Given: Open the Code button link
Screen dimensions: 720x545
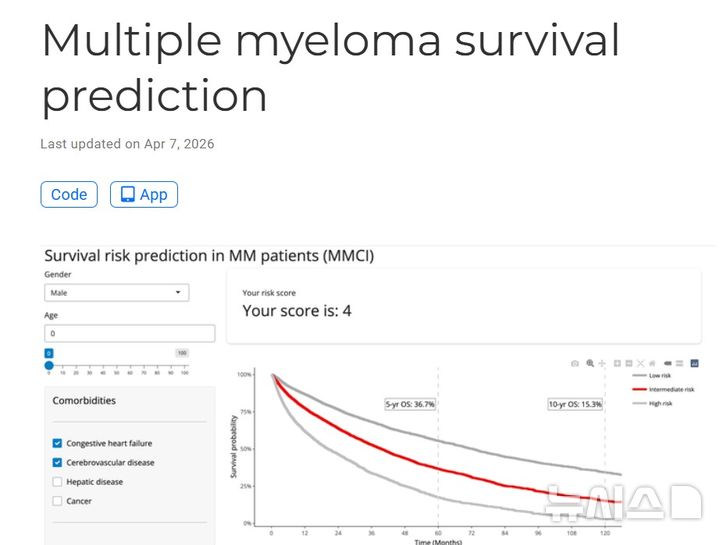Looking at the screenshot, I should (x=69, y=195).
